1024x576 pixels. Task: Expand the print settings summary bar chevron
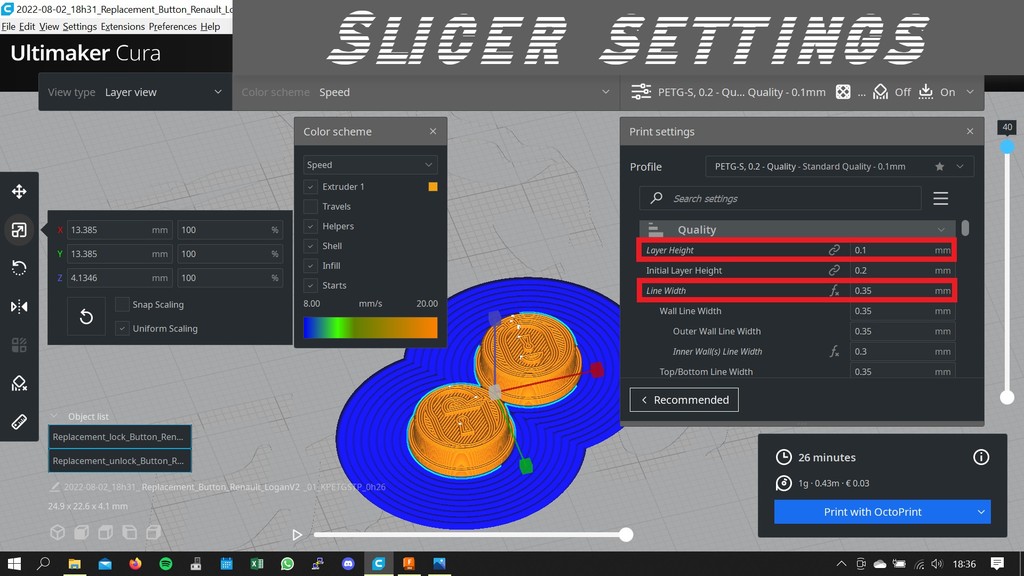970,92
